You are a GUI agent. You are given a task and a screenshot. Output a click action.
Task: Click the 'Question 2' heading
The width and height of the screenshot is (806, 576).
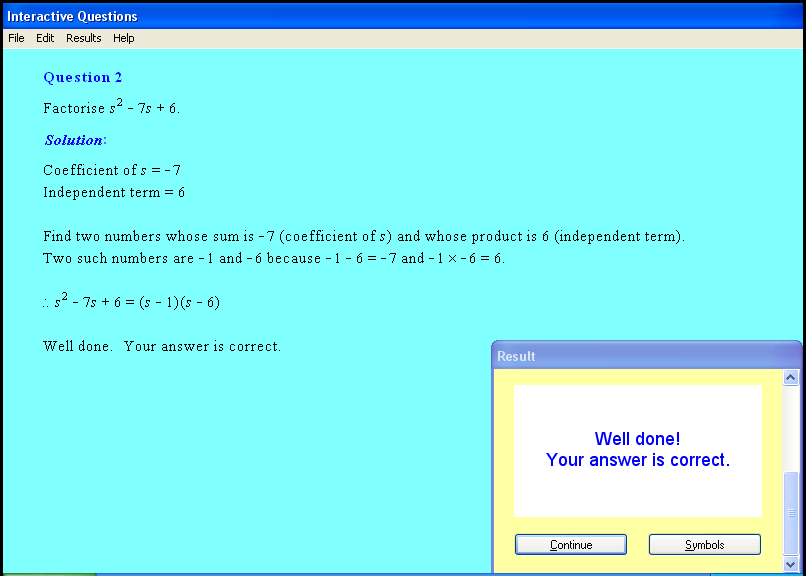83,77
